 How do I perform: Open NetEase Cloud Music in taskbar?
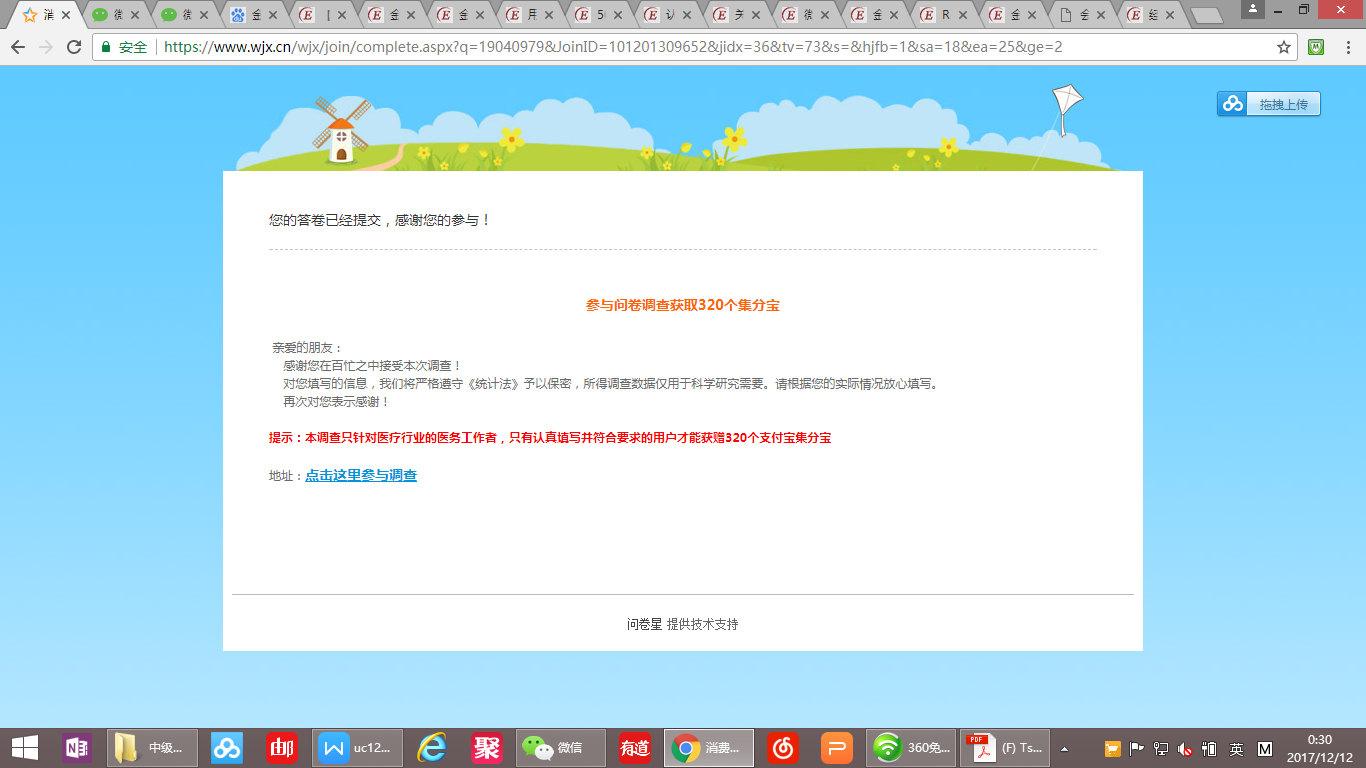click(x=783, y=748)
